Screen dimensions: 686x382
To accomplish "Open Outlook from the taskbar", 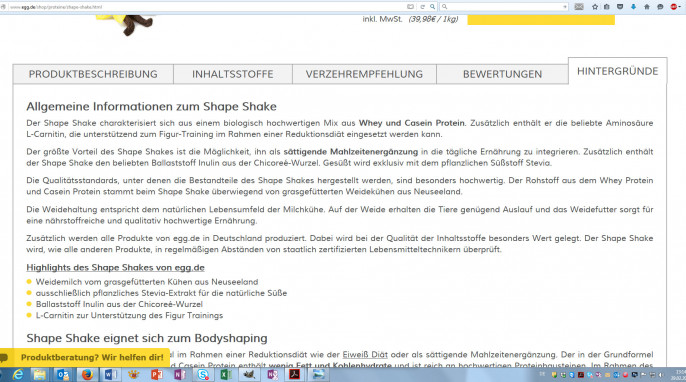I will click(x=63, y=375).
